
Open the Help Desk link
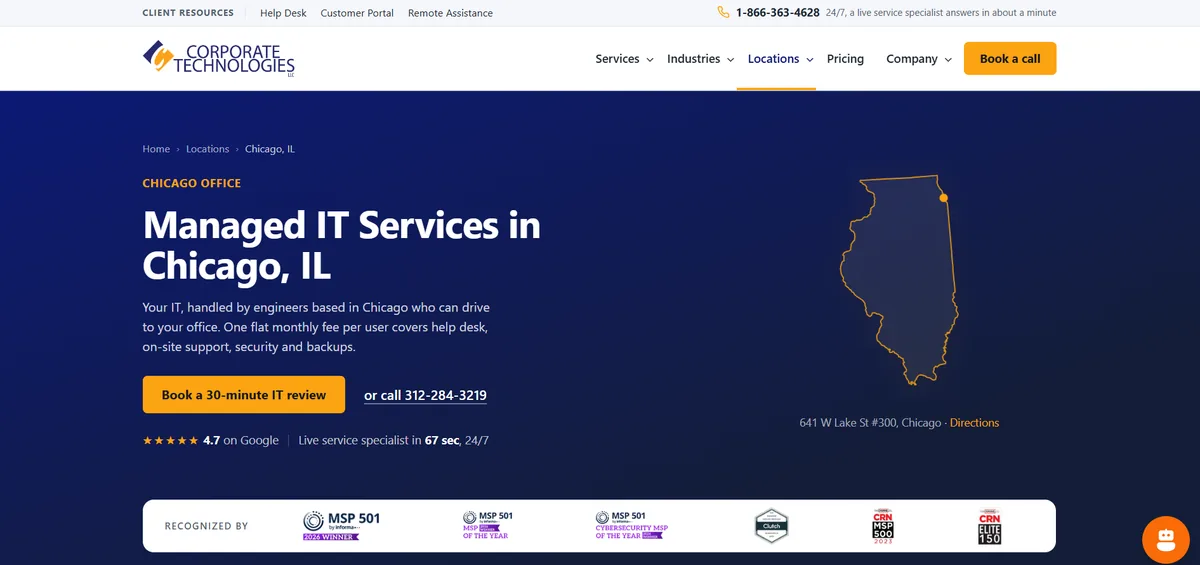(x=283, y=13)
